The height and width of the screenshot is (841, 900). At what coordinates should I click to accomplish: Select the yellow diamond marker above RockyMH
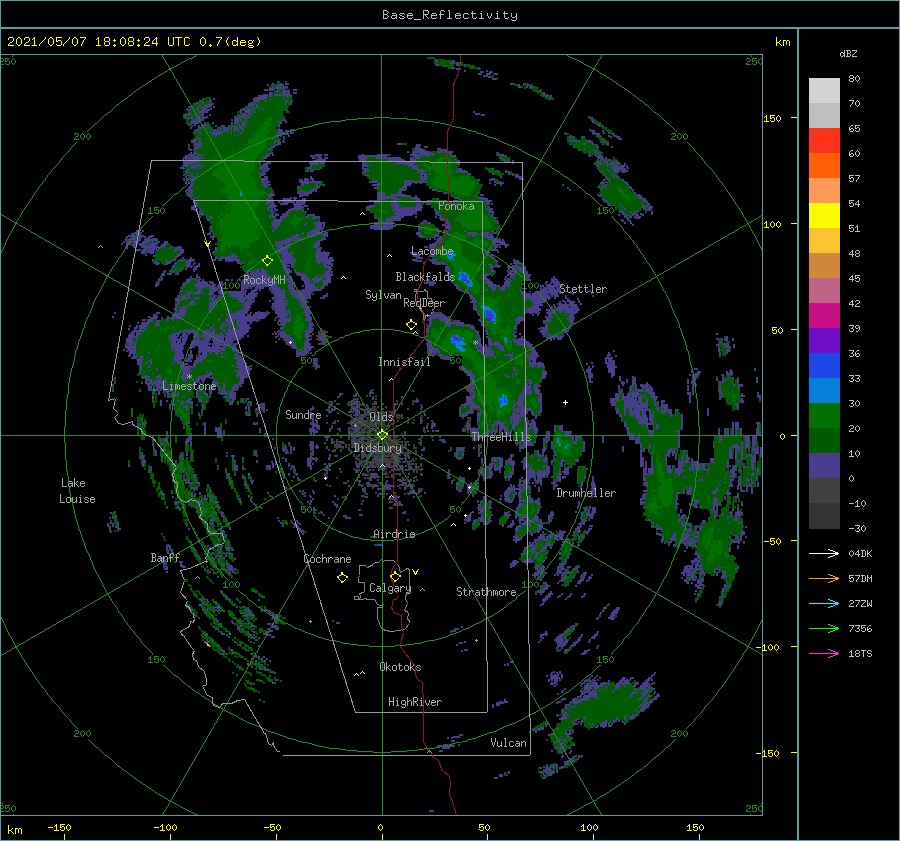point(267,261)
